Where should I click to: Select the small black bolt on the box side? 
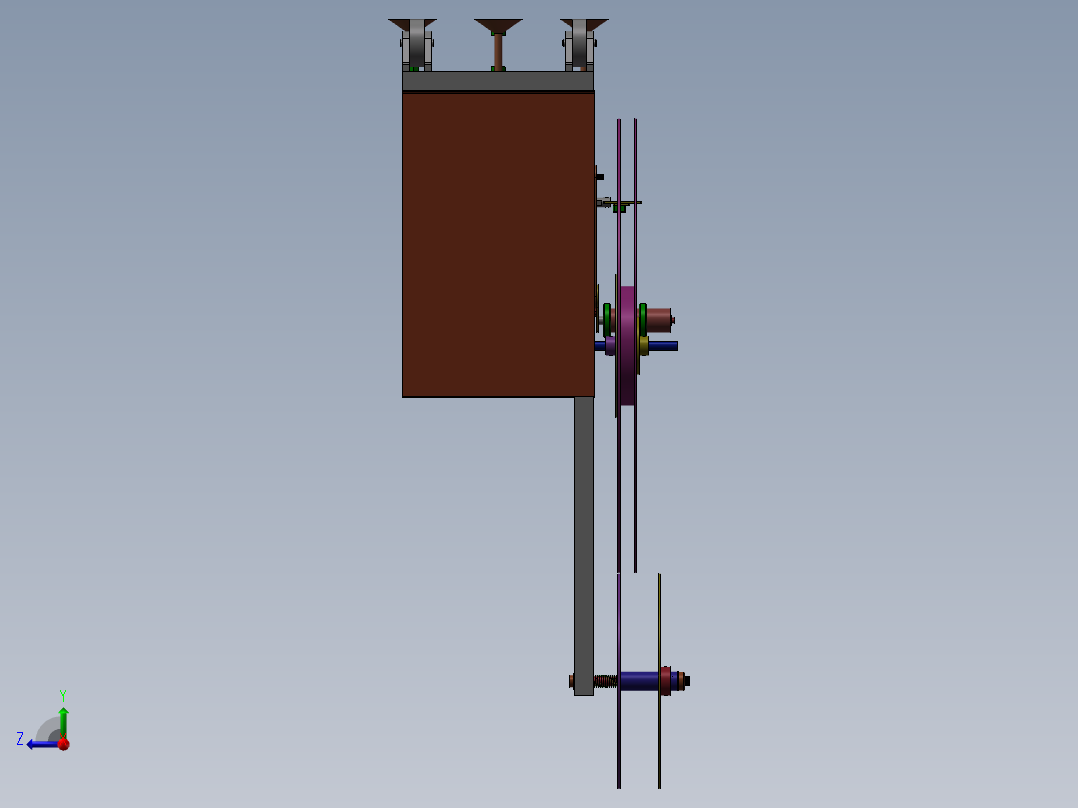[600, 177]
